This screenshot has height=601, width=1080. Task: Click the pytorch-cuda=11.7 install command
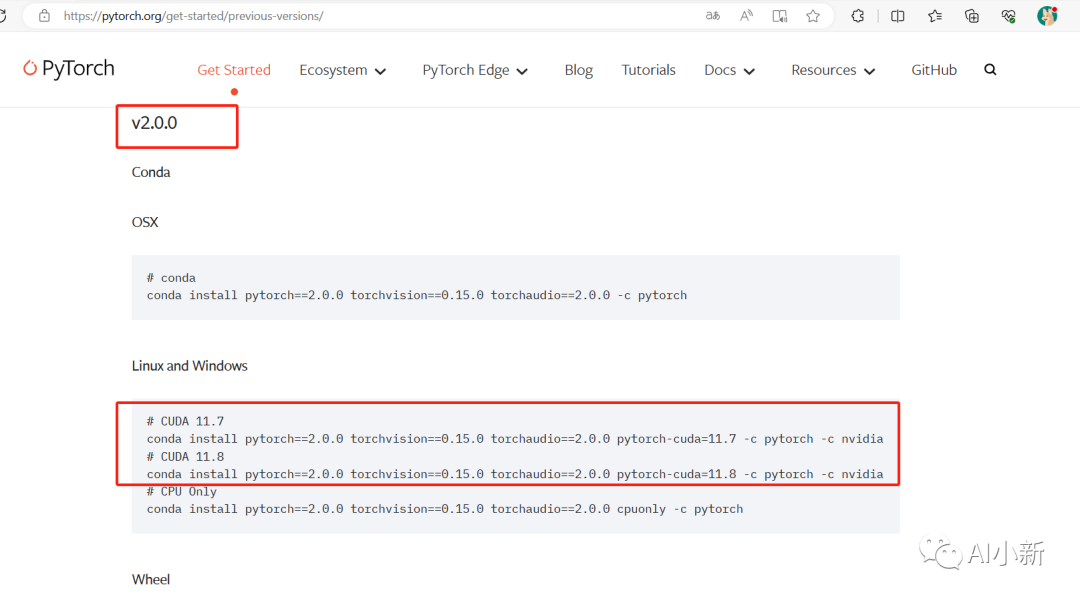point(515,439)
